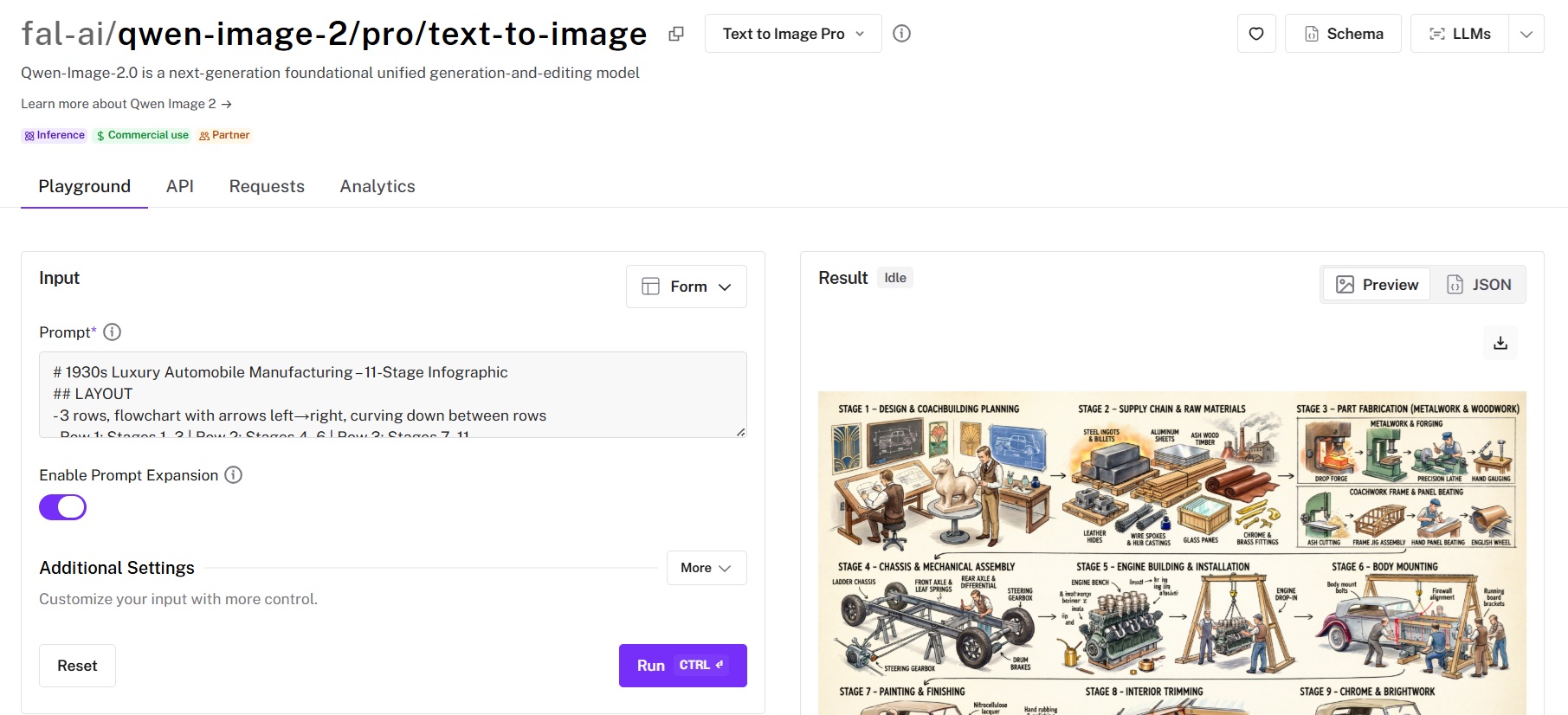Open the Text to Image Pro dropdown
The height and width of the screenshot is (715, 1568).
click(793, 34)
